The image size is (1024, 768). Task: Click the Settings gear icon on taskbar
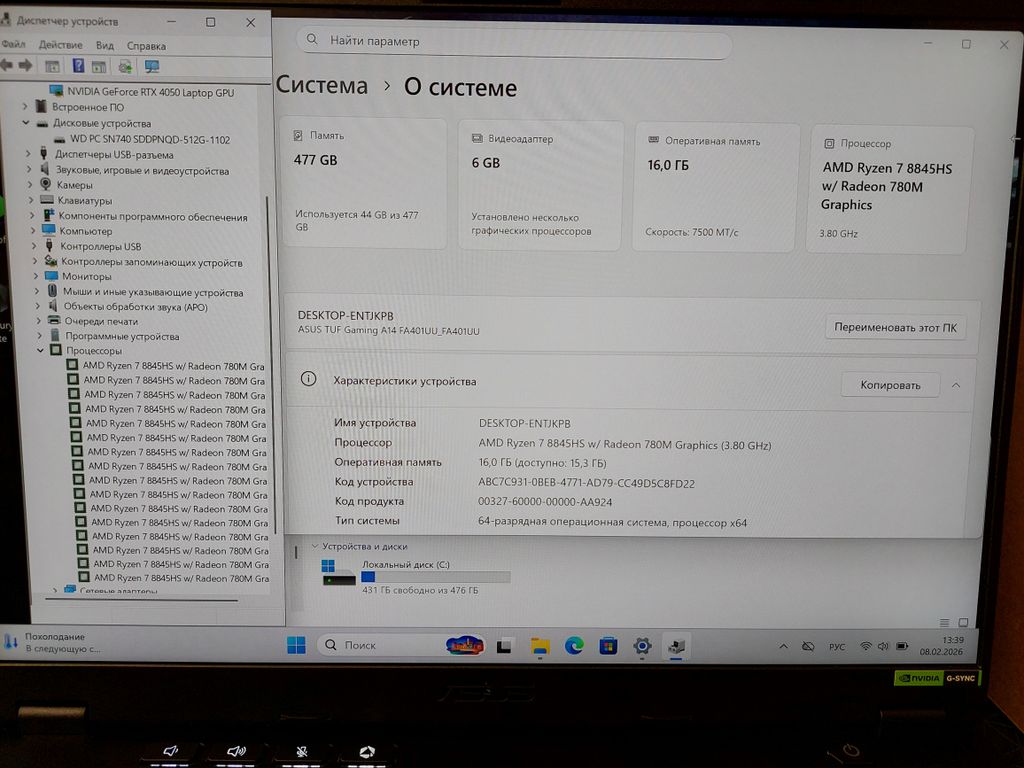[642, 646]
